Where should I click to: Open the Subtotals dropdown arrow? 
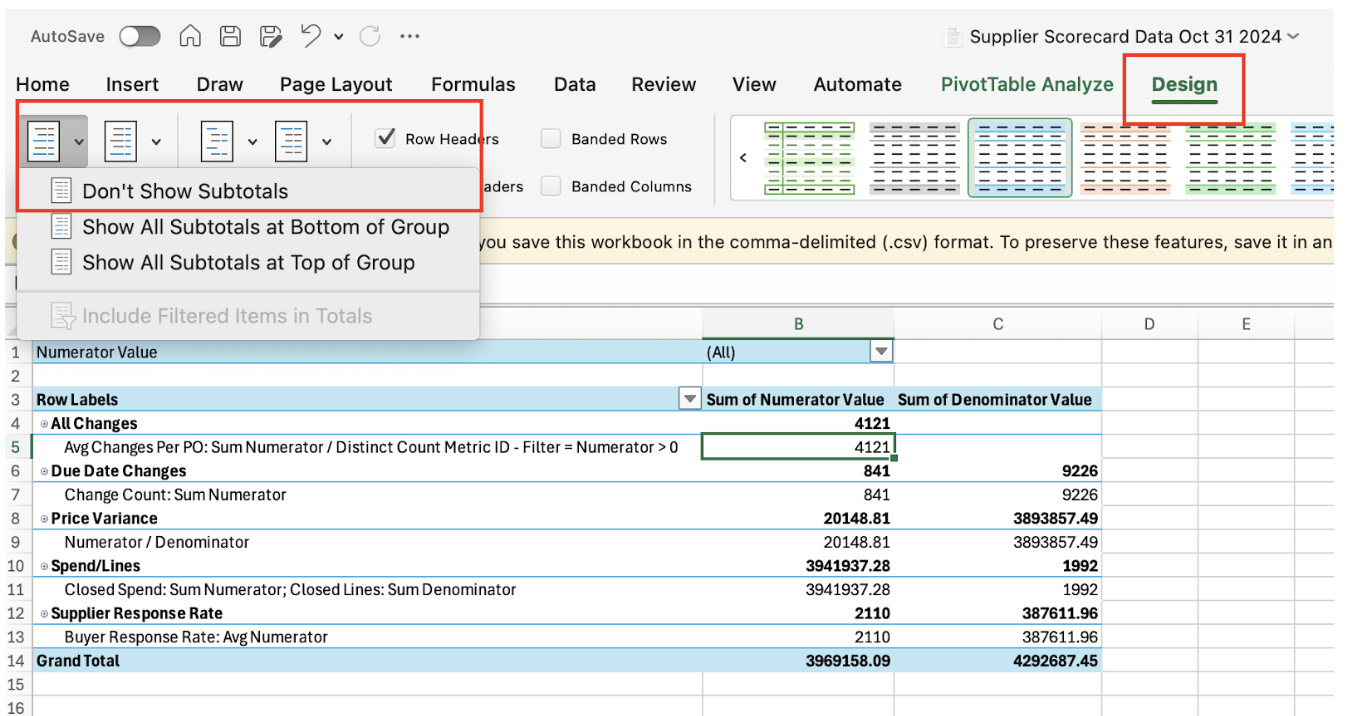click(79, 141)
